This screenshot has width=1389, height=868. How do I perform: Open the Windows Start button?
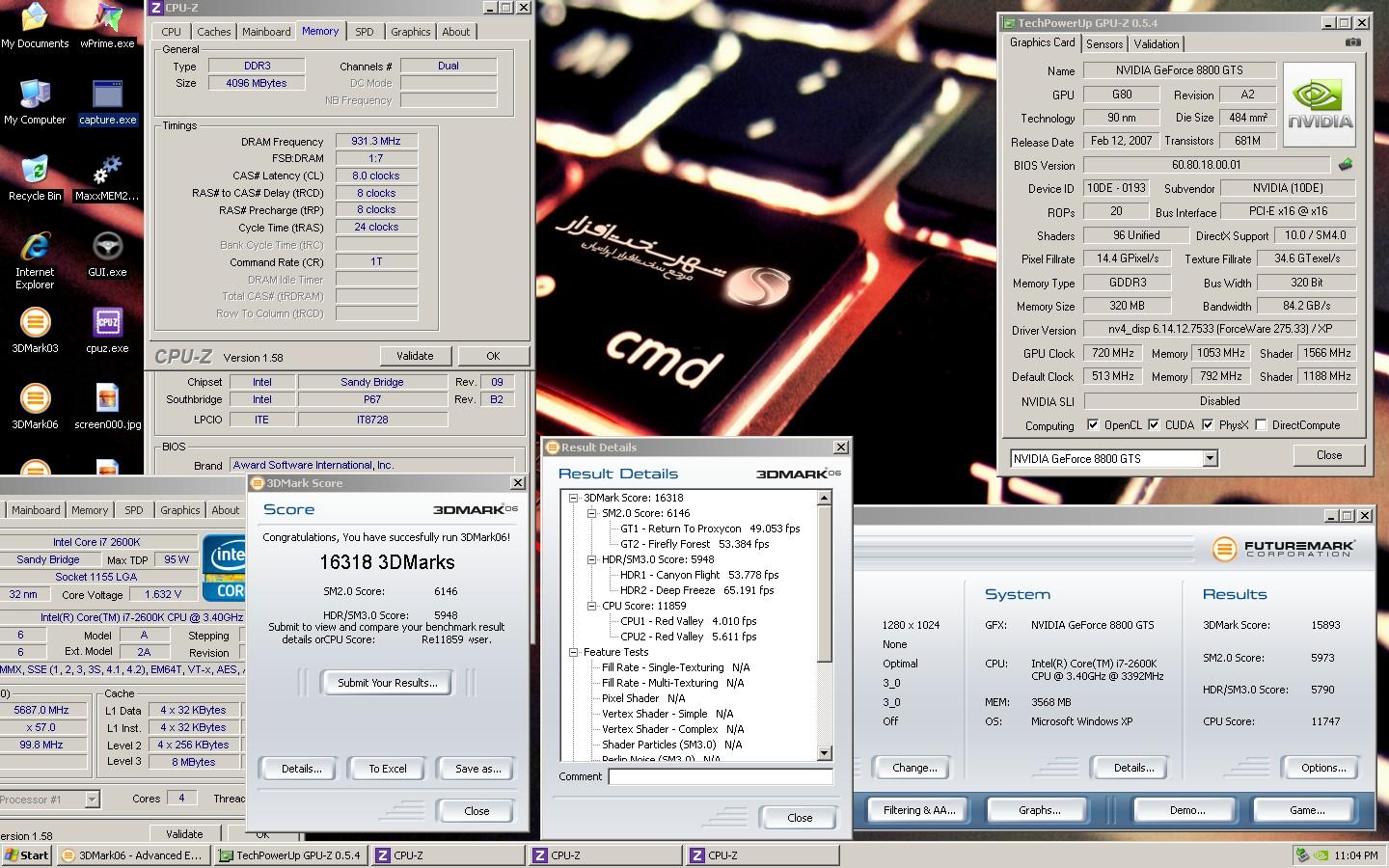27,855
